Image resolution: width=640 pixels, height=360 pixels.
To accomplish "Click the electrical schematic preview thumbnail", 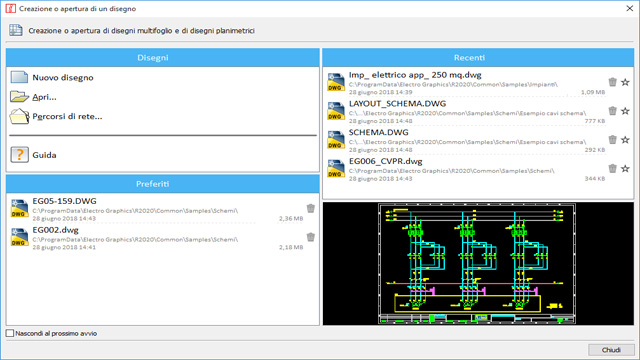I will pos(478,264).
